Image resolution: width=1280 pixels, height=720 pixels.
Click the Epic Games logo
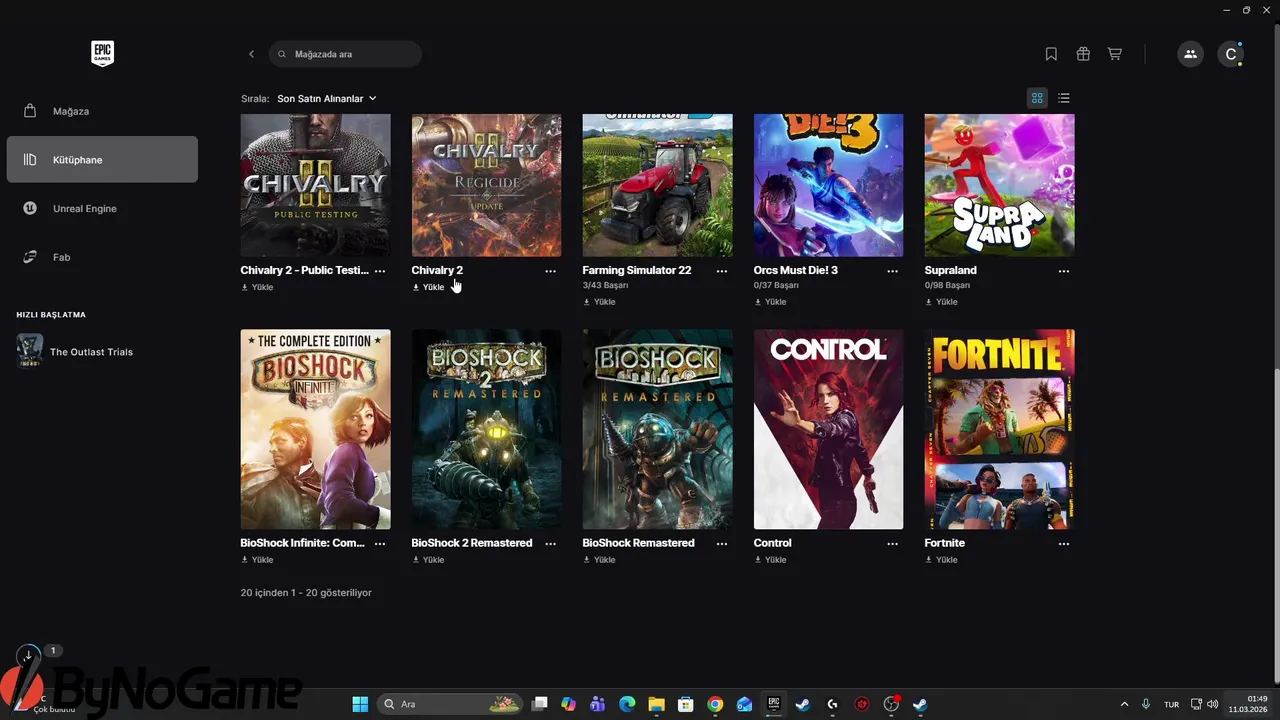tap(102, 54)
